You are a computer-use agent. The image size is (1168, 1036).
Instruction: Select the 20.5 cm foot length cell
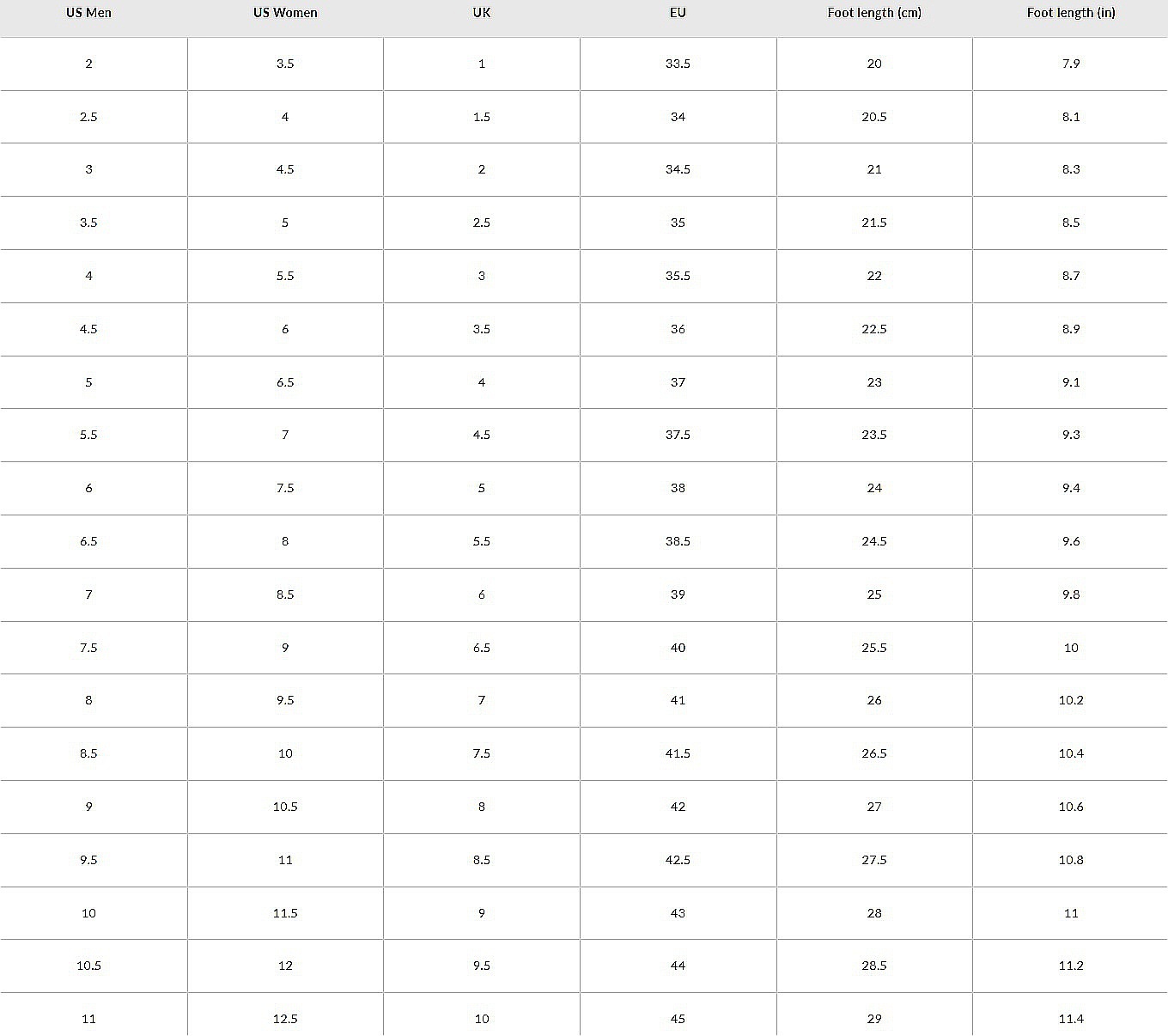click(874, 117)
